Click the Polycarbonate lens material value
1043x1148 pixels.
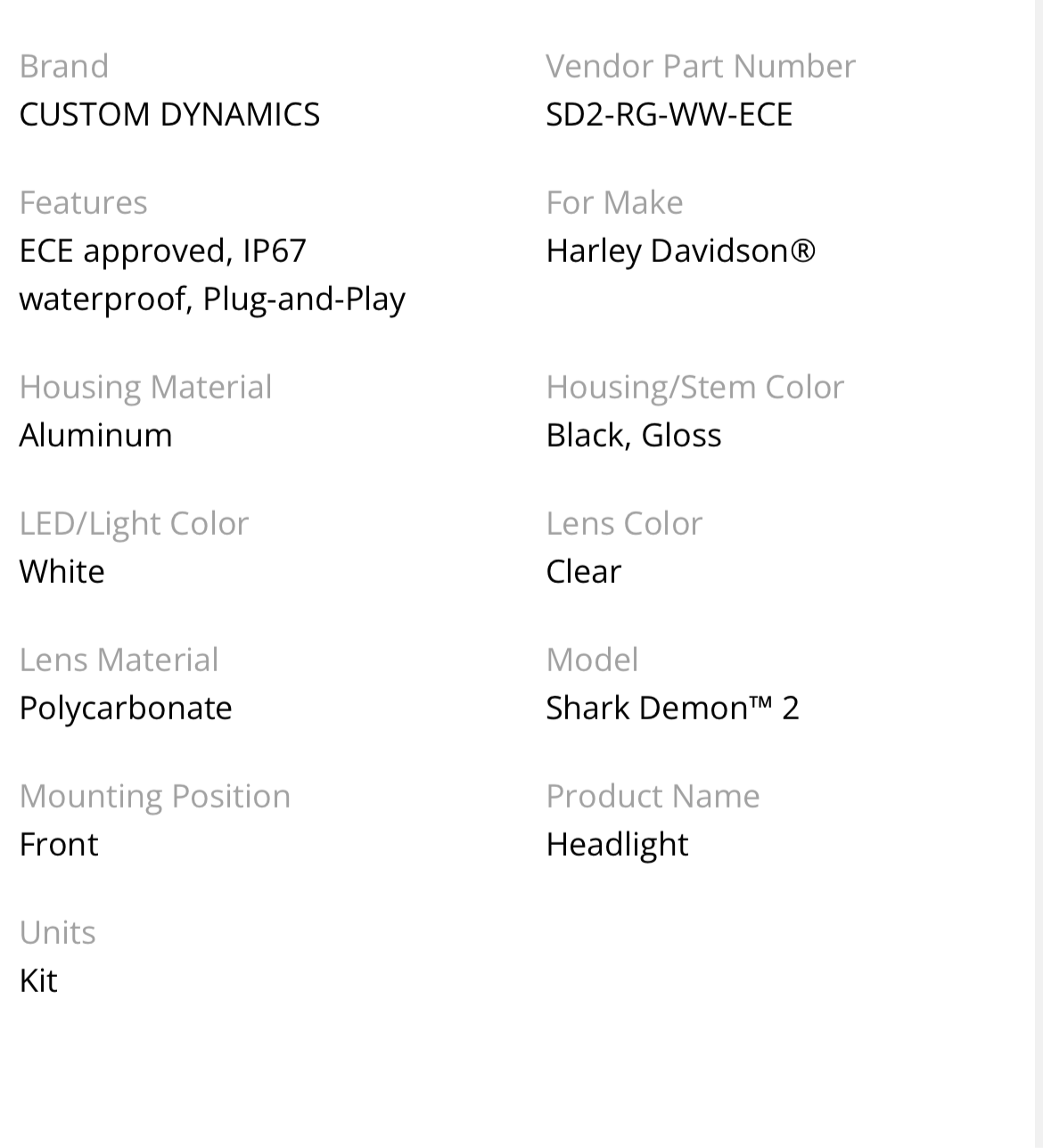click(x=126, y=708)
